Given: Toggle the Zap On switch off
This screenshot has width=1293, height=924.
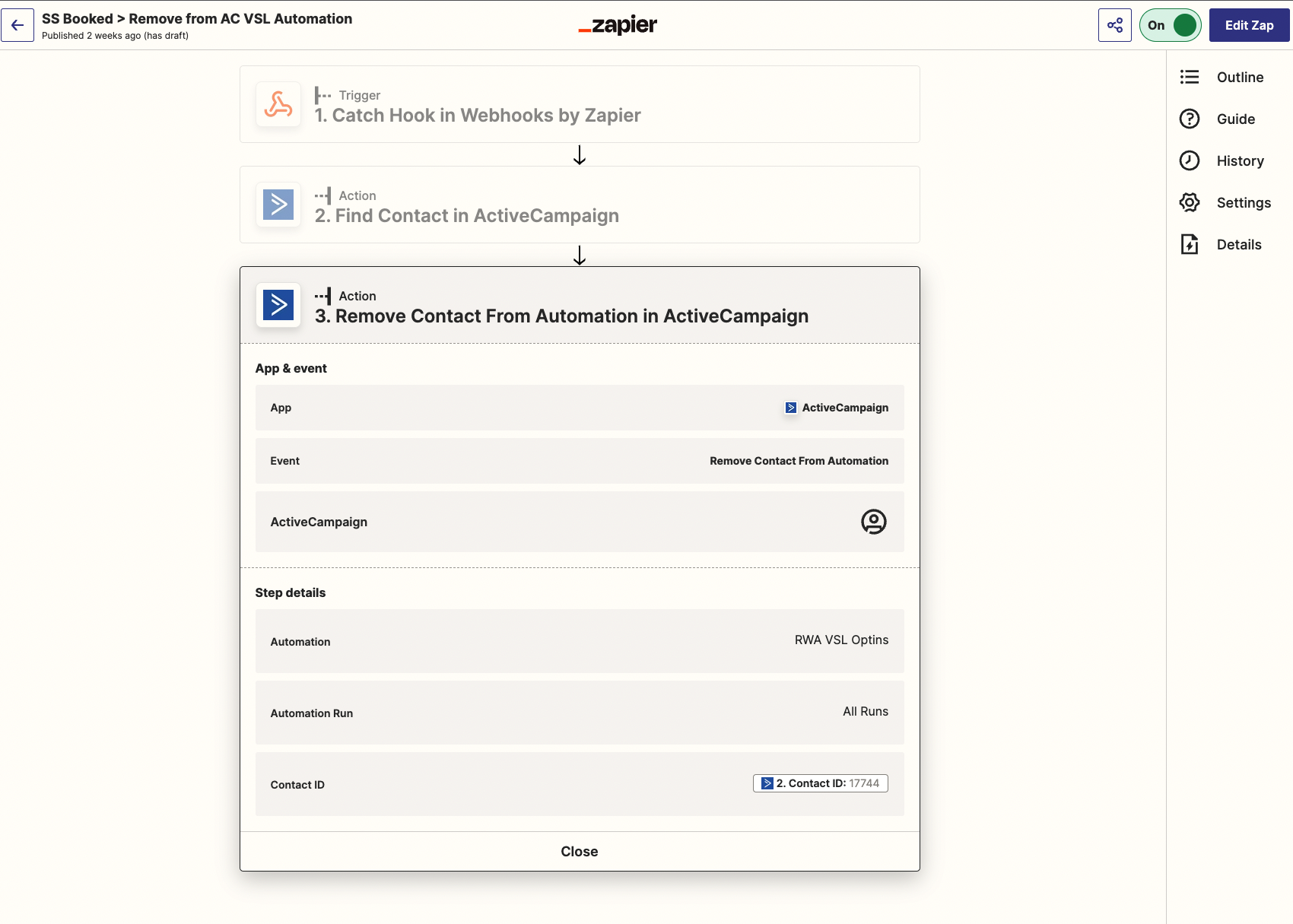Looking at the screenshot, I should point(1171,25).
